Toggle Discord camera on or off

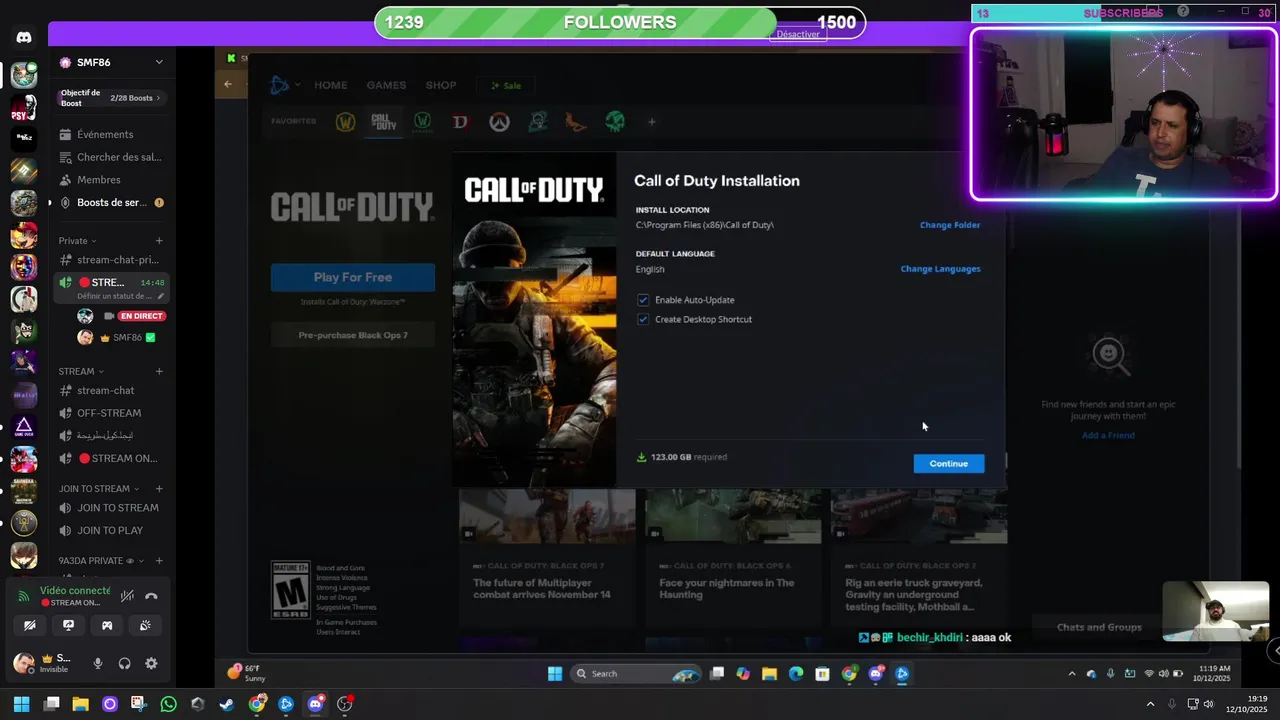pyautogui.click(x=30, y=625)
